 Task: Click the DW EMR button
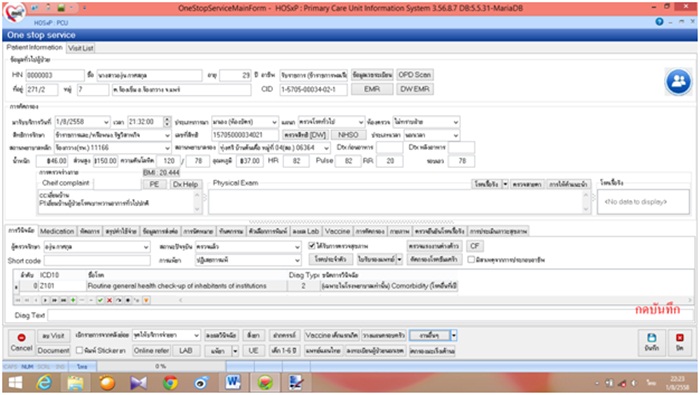[415, 89]
